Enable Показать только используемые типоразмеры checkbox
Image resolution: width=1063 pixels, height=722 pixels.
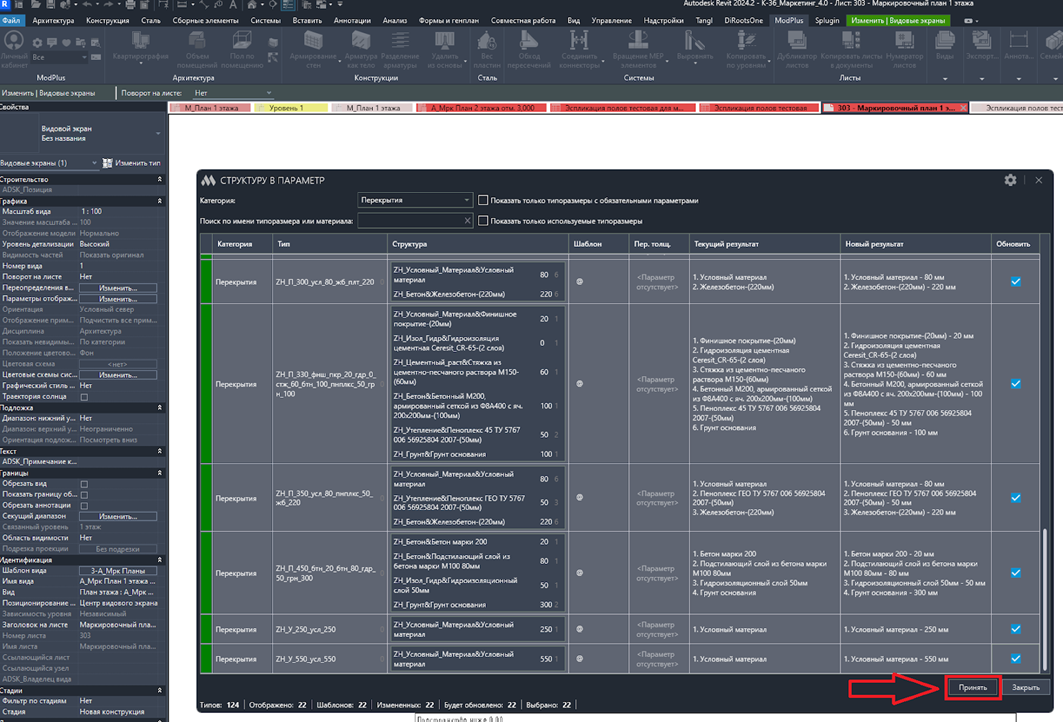(483, 220)
